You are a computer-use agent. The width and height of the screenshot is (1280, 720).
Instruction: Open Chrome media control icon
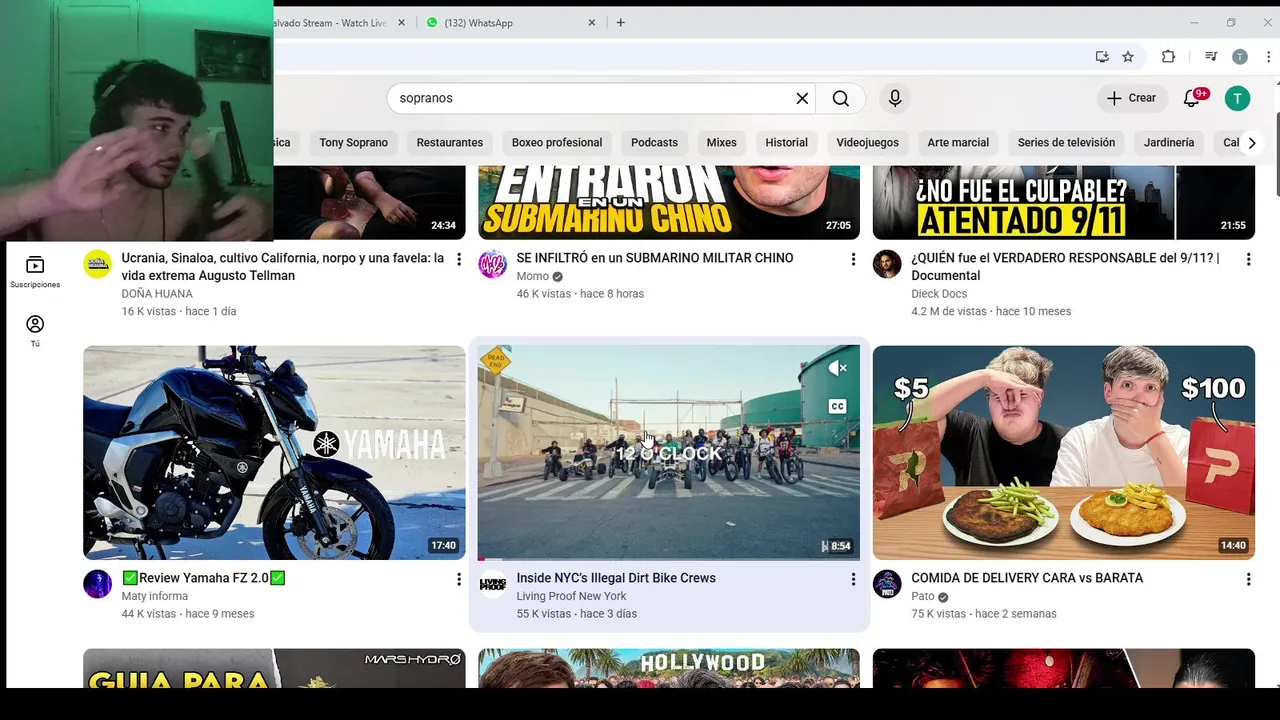(1211, 57)
